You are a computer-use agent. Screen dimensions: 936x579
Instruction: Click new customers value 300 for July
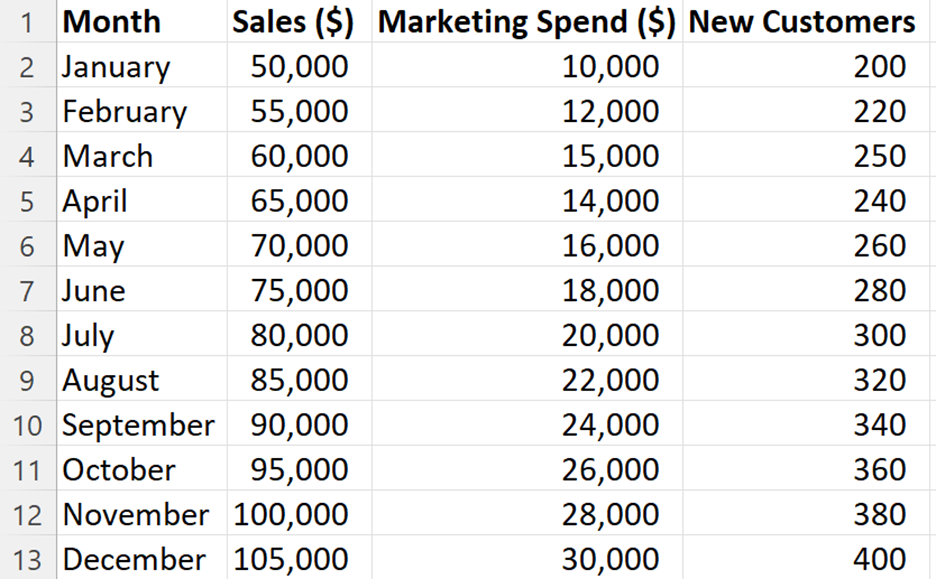click(x=806, y=334)
